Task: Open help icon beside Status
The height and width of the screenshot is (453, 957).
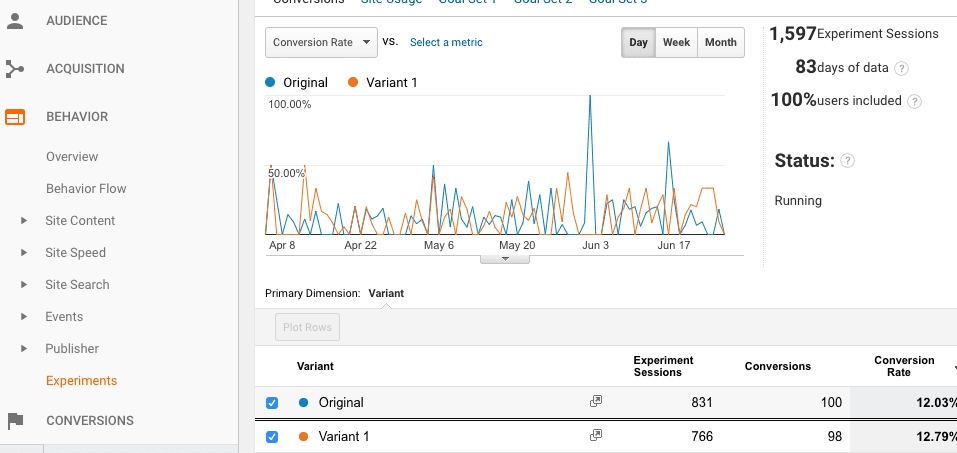Action: point(847,161)
